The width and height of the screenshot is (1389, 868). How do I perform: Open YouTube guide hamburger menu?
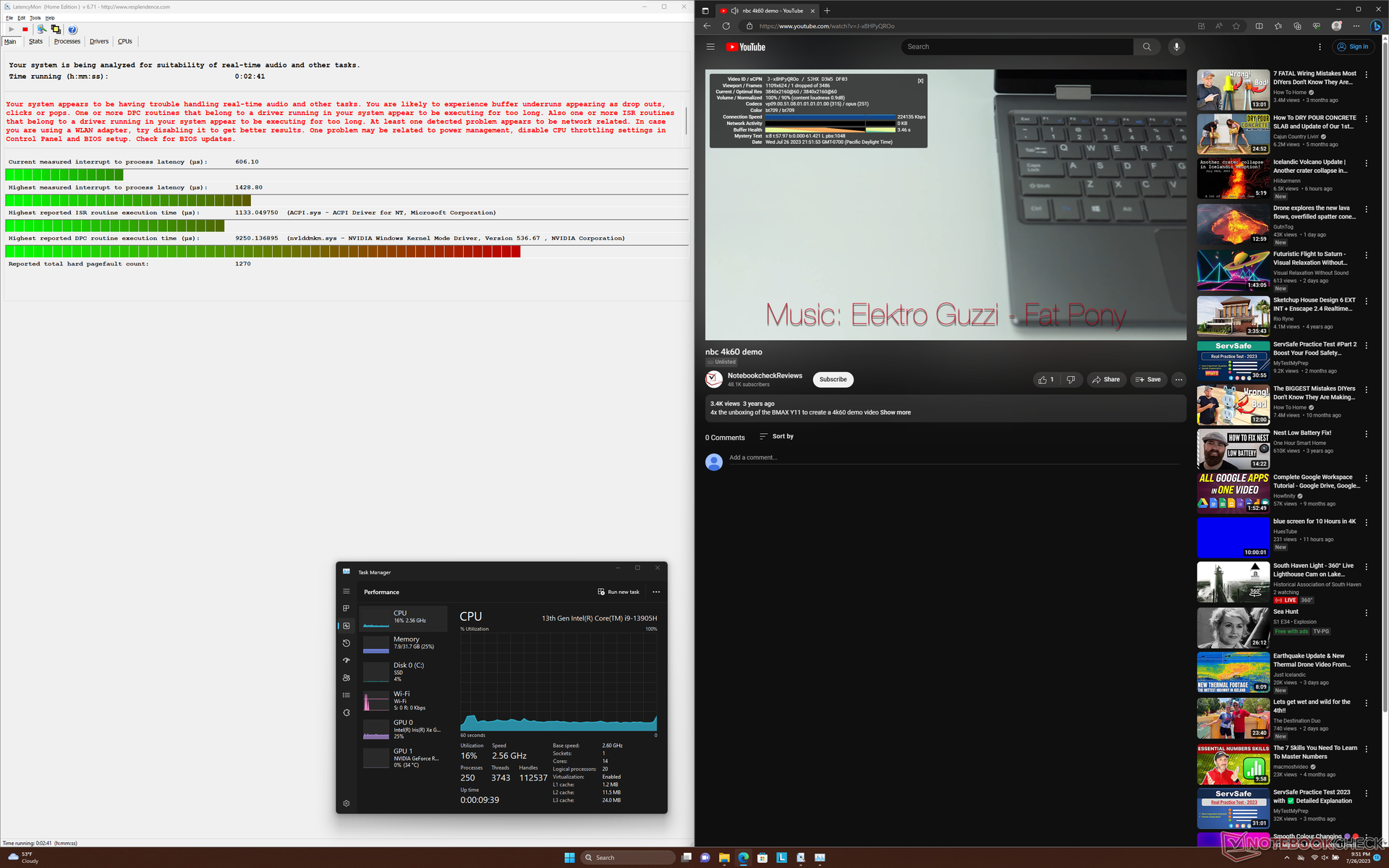pyautogui.click(x=710, y=47)
